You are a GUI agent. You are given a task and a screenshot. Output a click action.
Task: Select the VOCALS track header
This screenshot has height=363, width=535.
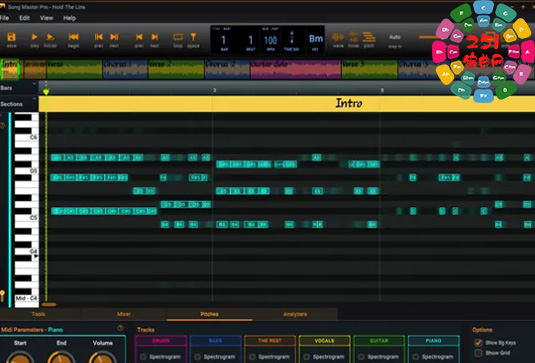[x=324, y=341]
